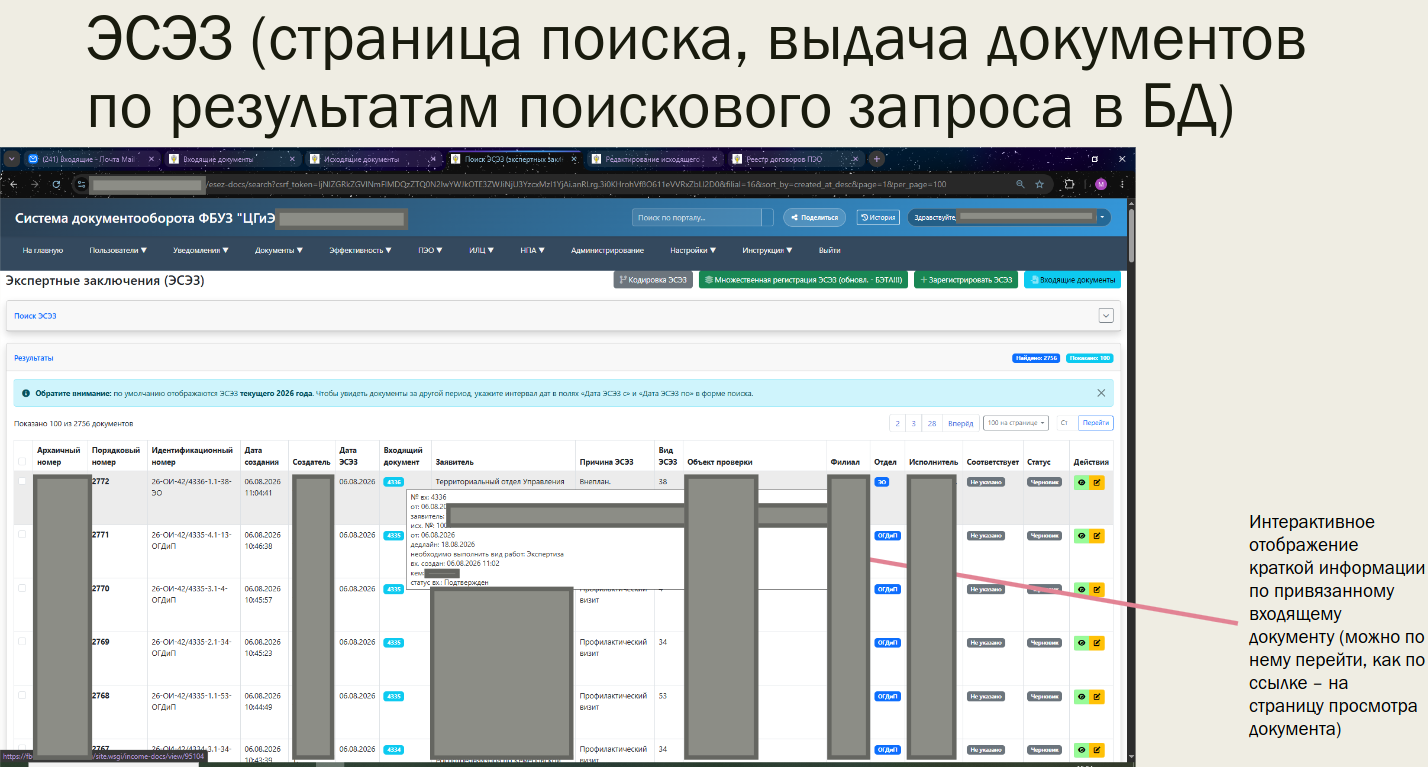1428x767 pixels.
Task: Switch to Входящие документы browser tab
Action: [x=231, y=159]
